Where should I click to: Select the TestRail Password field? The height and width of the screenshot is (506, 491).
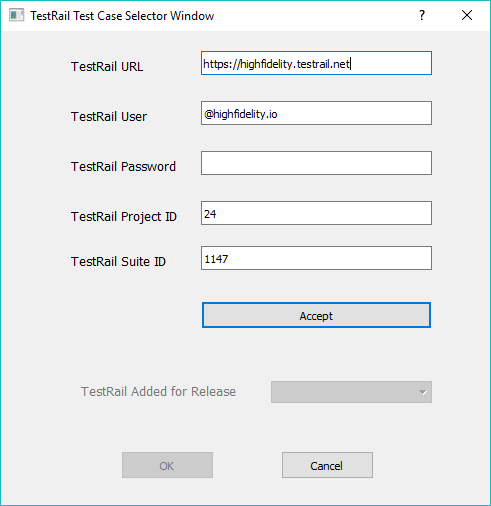tap(316, 163)
